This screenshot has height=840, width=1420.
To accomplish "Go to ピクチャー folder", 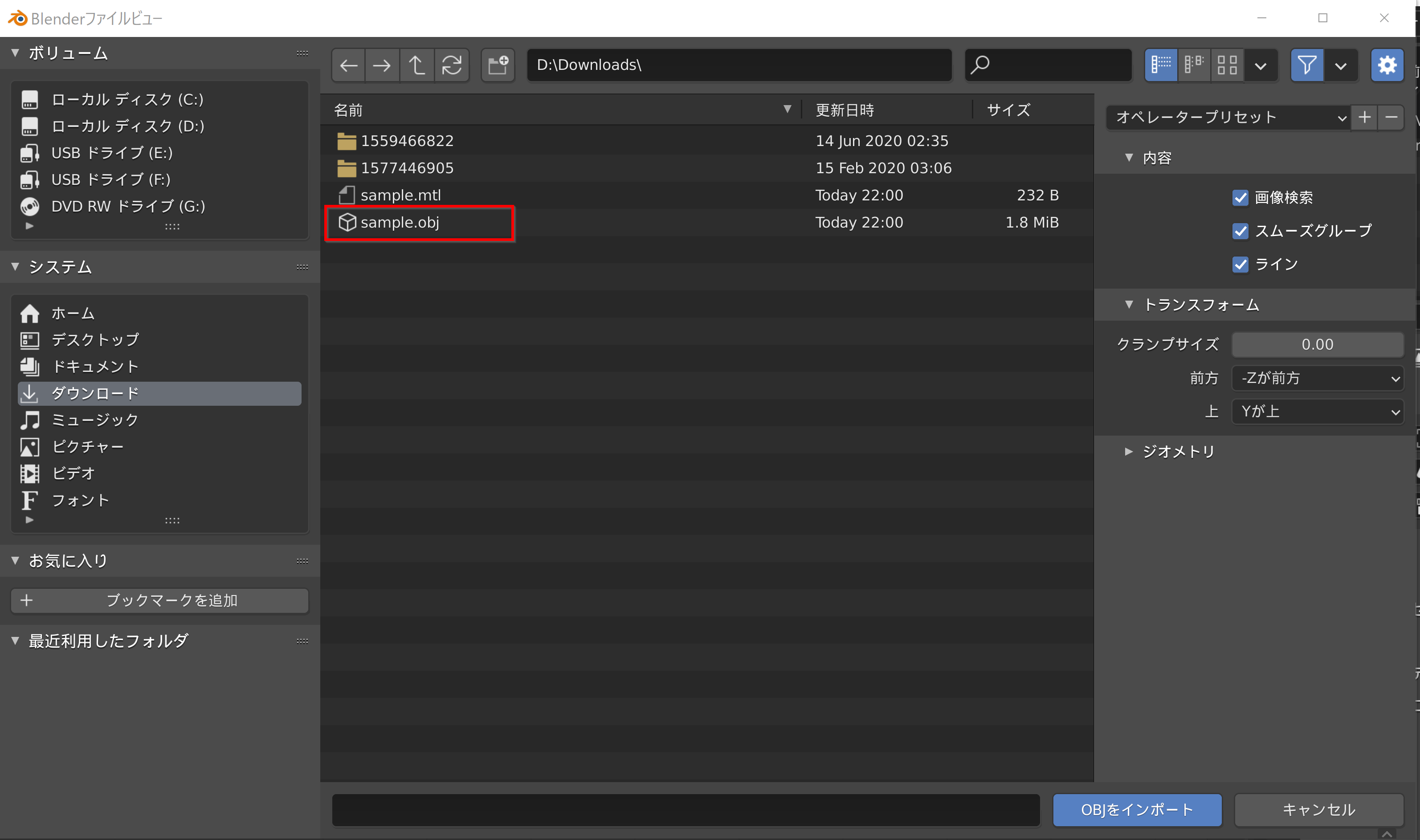I will 159,447.
